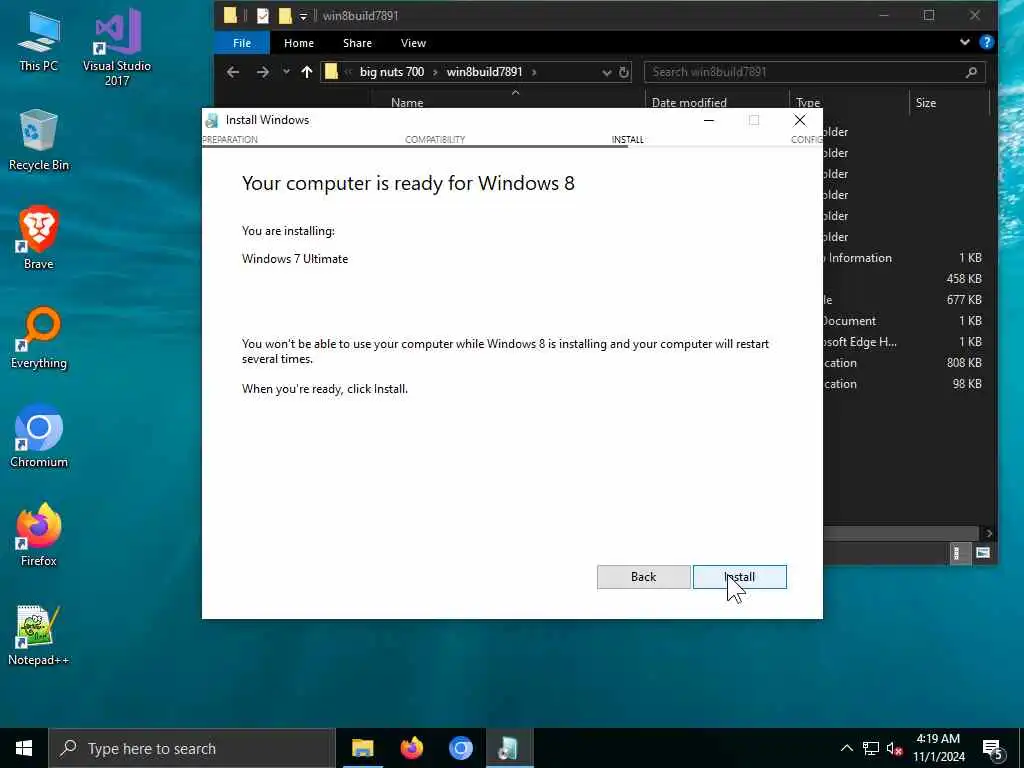Screen dimensions: 1024x768
Task: Select the 677 KB file row
Action: [x=905, y=300]
